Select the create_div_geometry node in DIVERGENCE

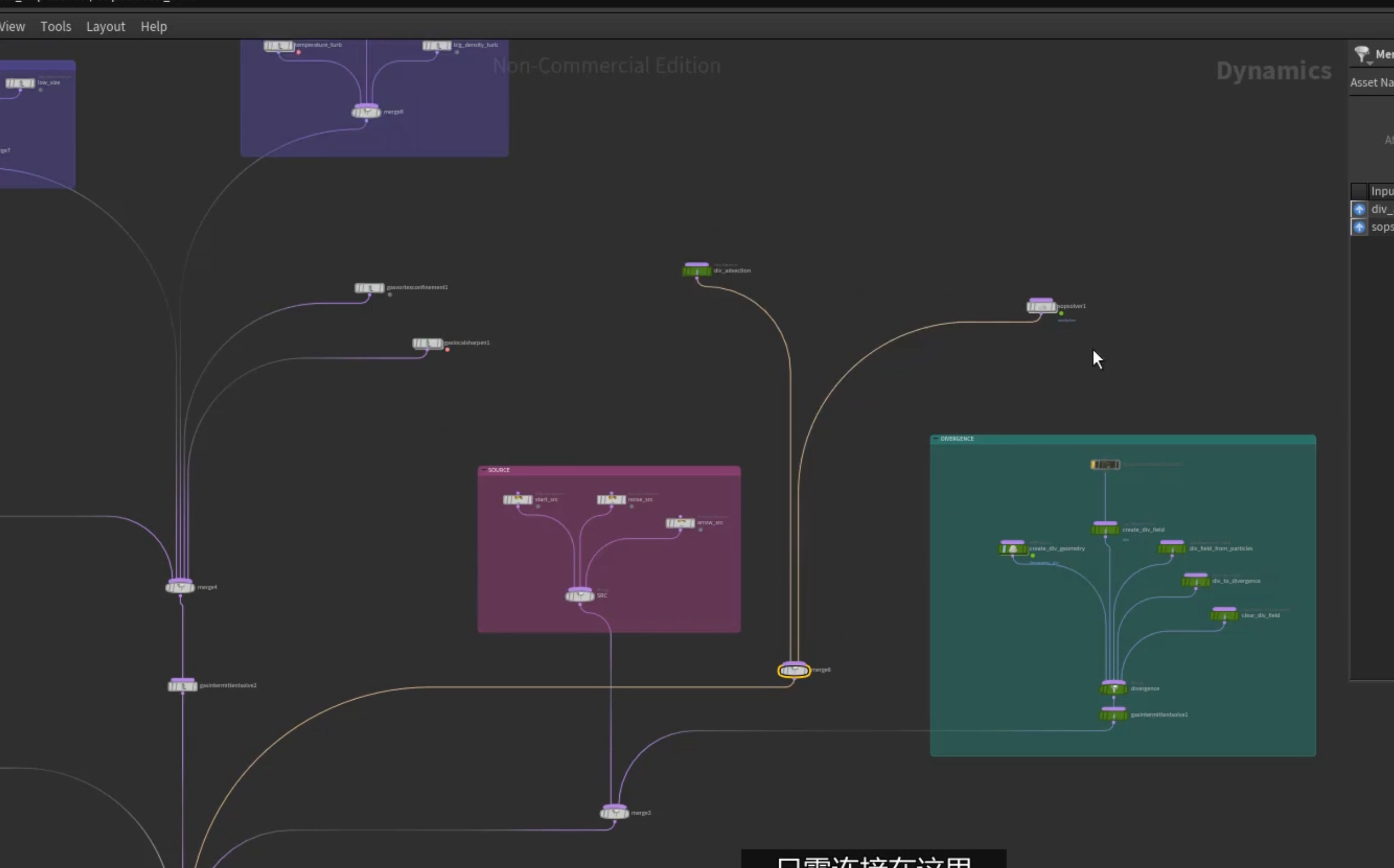(x=1013, y=549)
